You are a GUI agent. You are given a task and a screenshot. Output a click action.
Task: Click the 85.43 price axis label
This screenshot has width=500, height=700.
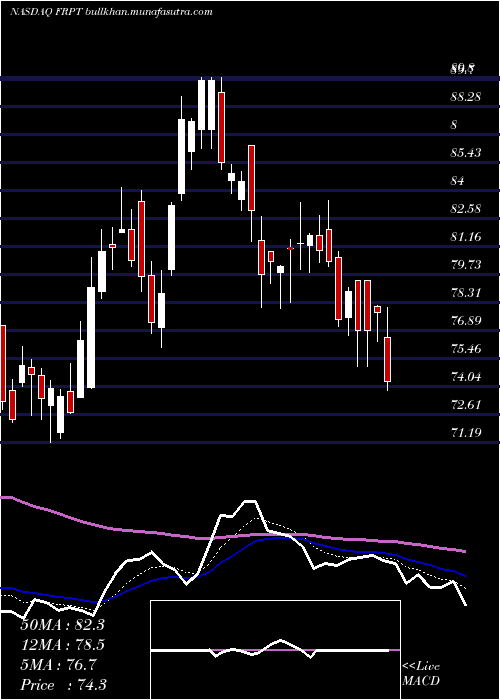point(466,153)
